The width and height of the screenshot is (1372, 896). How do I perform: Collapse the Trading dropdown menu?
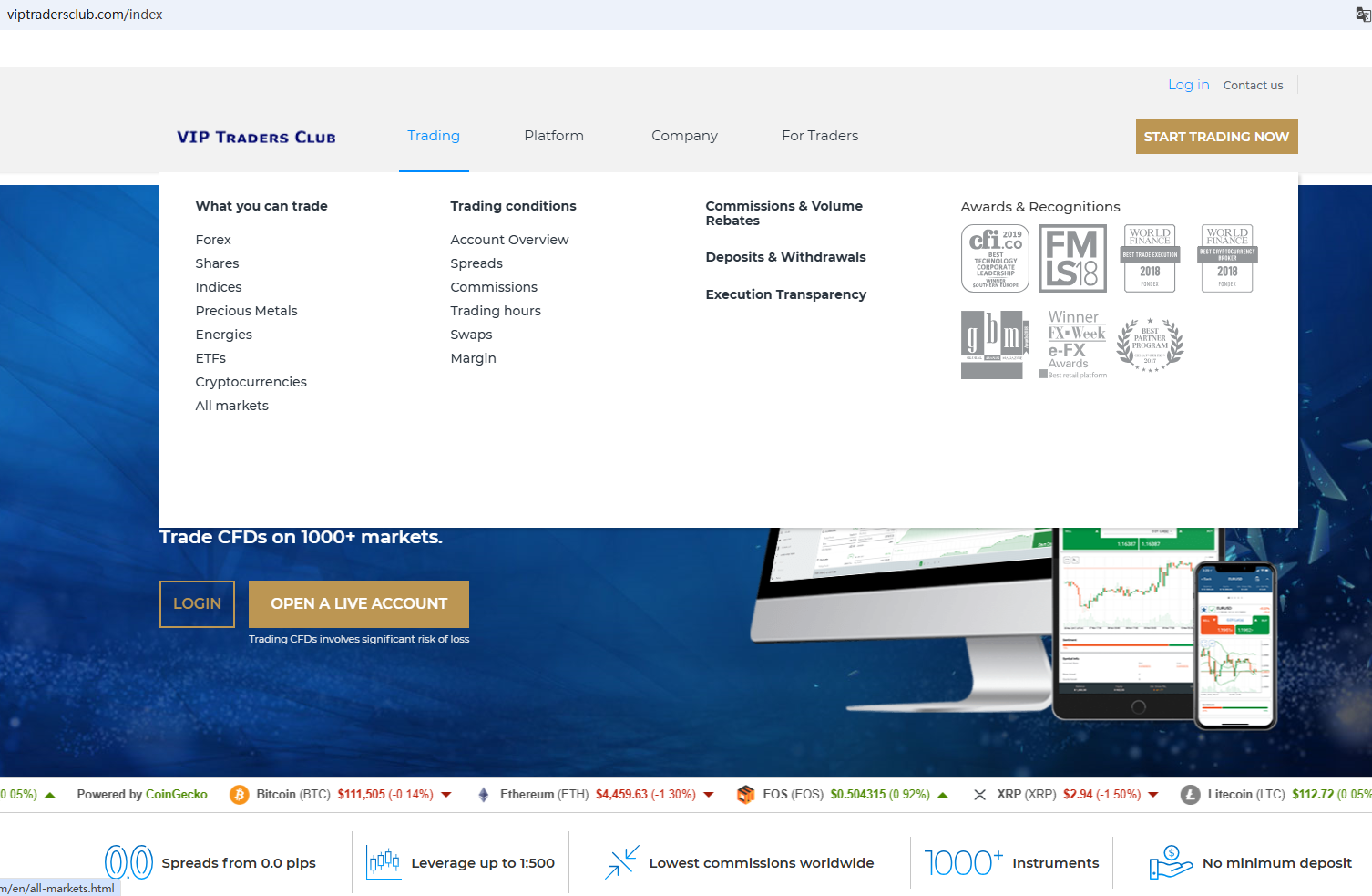pyautogui.click(x=434, y=136)
